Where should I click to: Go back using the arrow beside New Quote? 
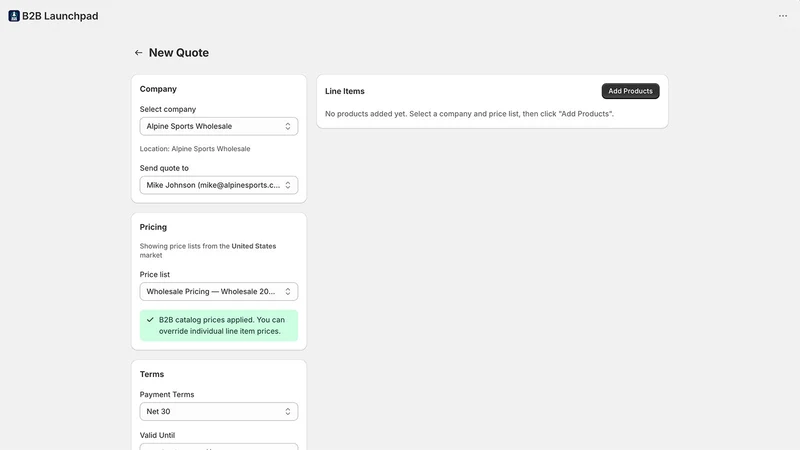coord(138,53)
